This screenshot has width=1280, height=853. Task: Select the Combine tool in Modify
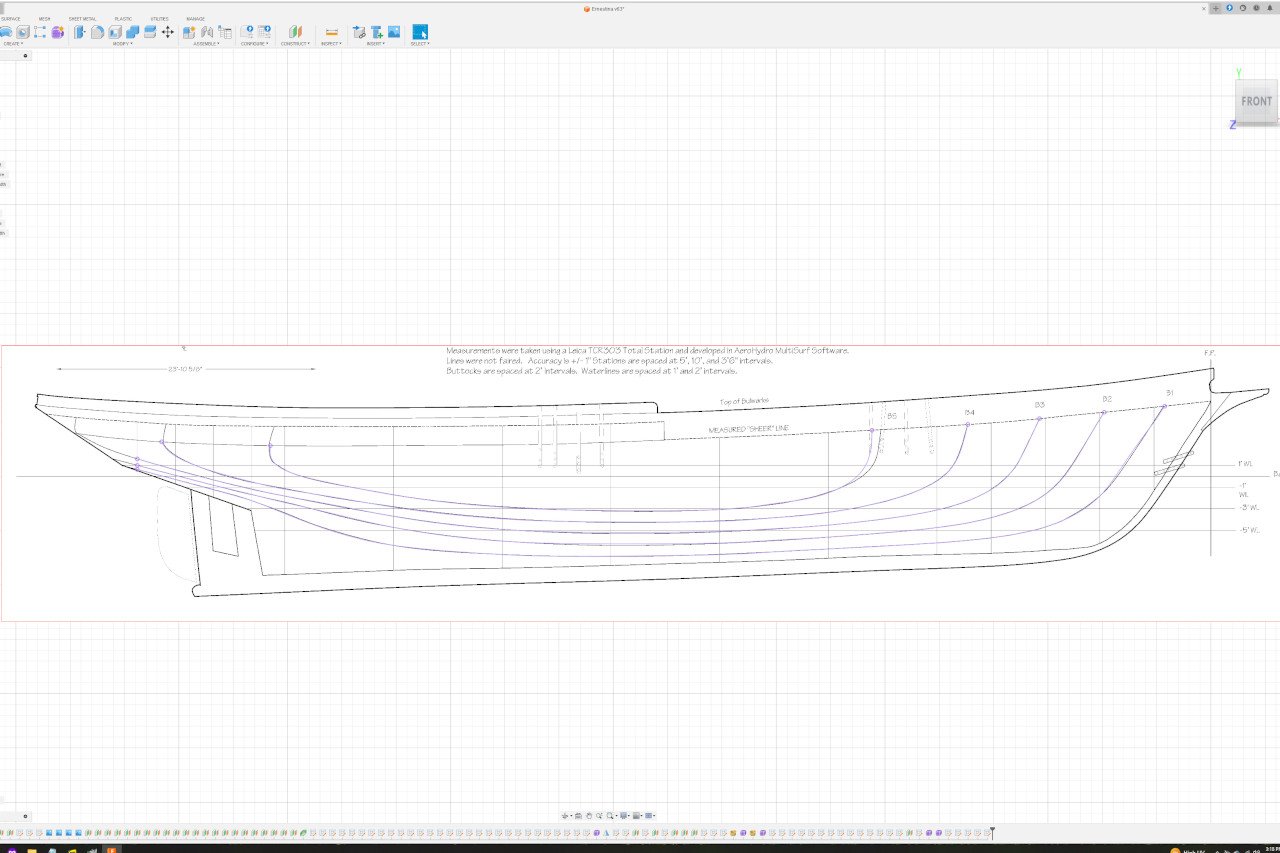point(132,32)
